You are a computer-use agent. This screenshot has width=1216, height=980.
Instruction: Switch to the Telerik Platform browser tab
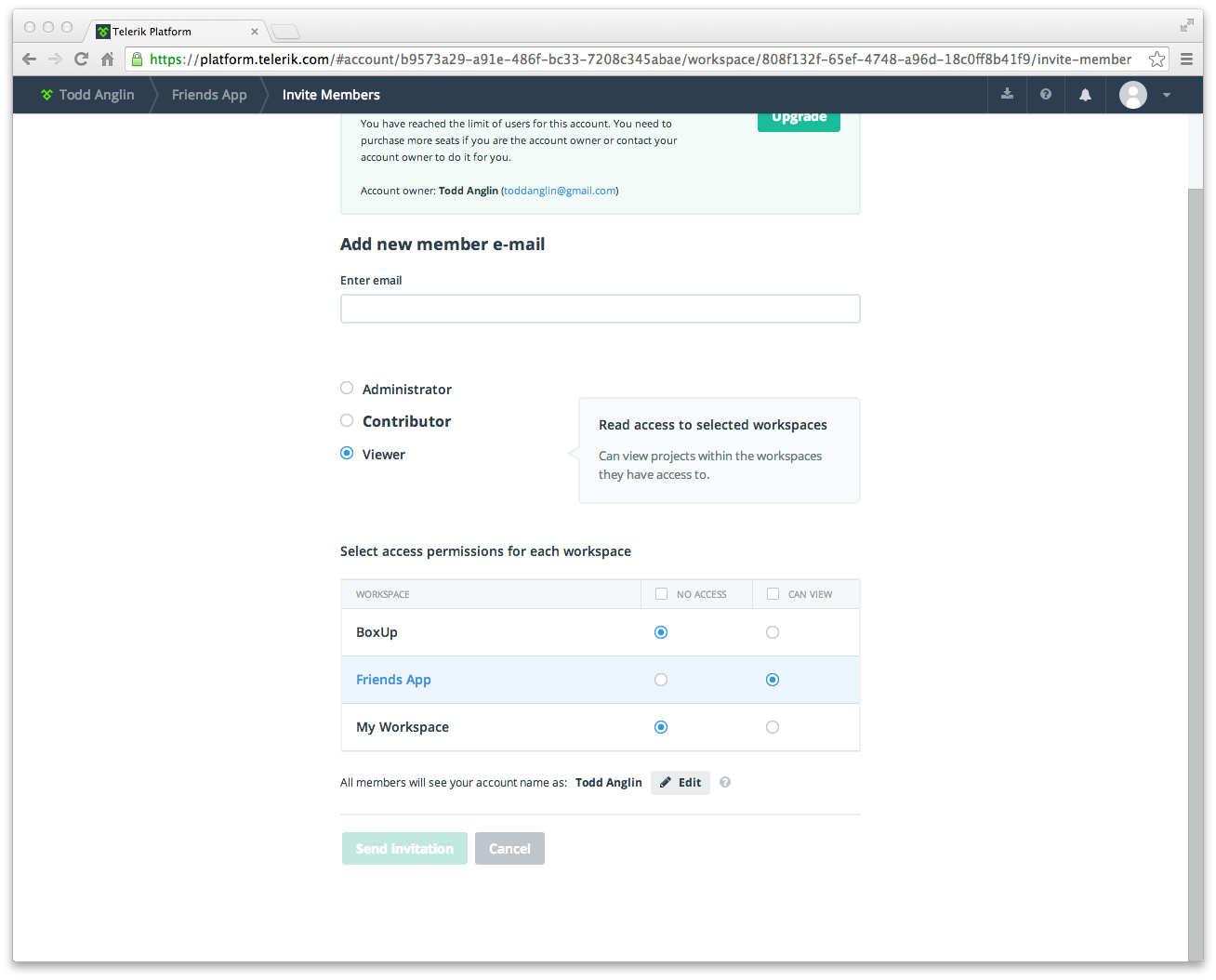pyautogui.click(x=177, y=32)
